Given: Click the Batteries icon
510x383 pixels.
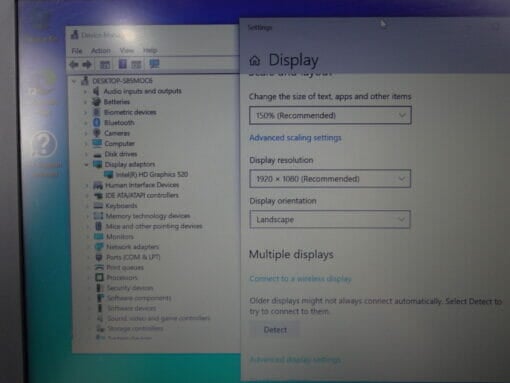Looking at the screenshot, I should click(96, 102).
